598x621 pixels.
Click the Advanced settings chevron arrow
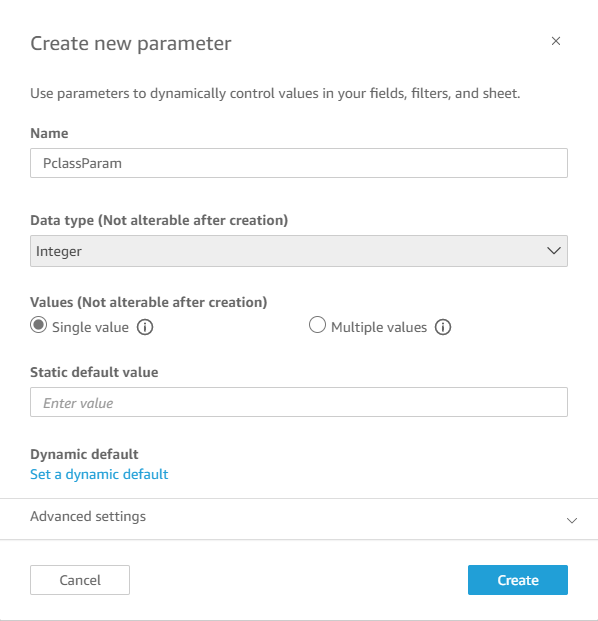pyautogui.click(x=571, y=520)
